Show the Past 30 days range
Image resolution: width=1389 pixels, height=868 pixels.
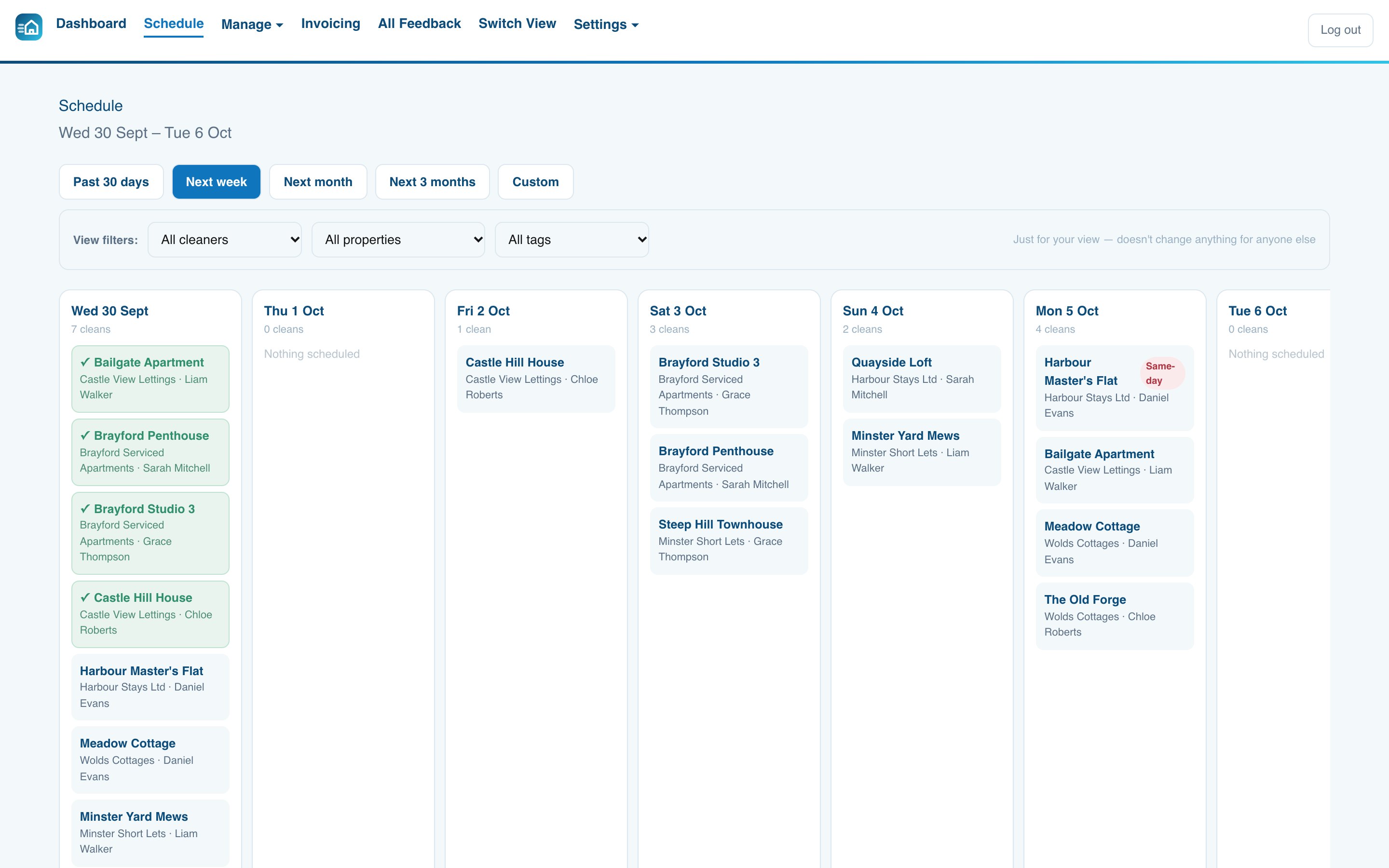point(111,182)
